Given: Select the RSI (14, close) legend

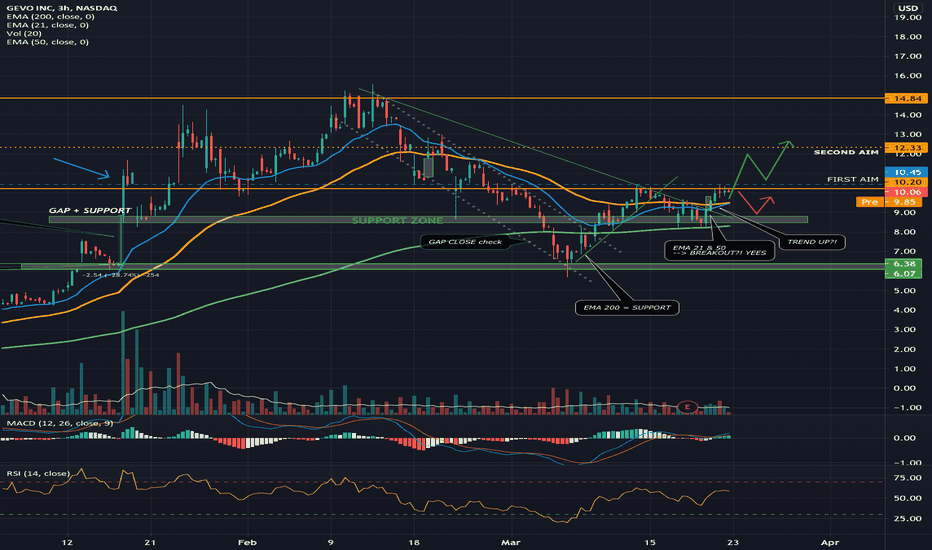Looking at the screenshot, I should click(x=38, y=473).
